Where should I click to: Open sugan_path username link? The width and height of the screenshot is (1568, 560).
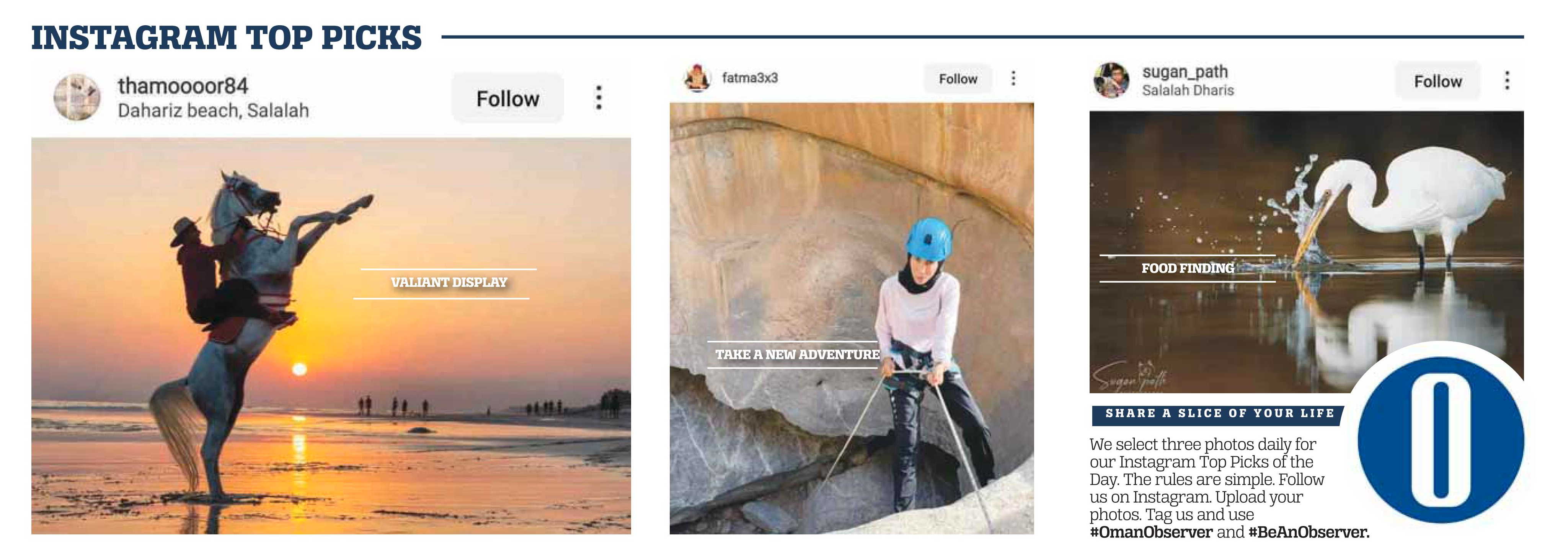click(1185, 72)
